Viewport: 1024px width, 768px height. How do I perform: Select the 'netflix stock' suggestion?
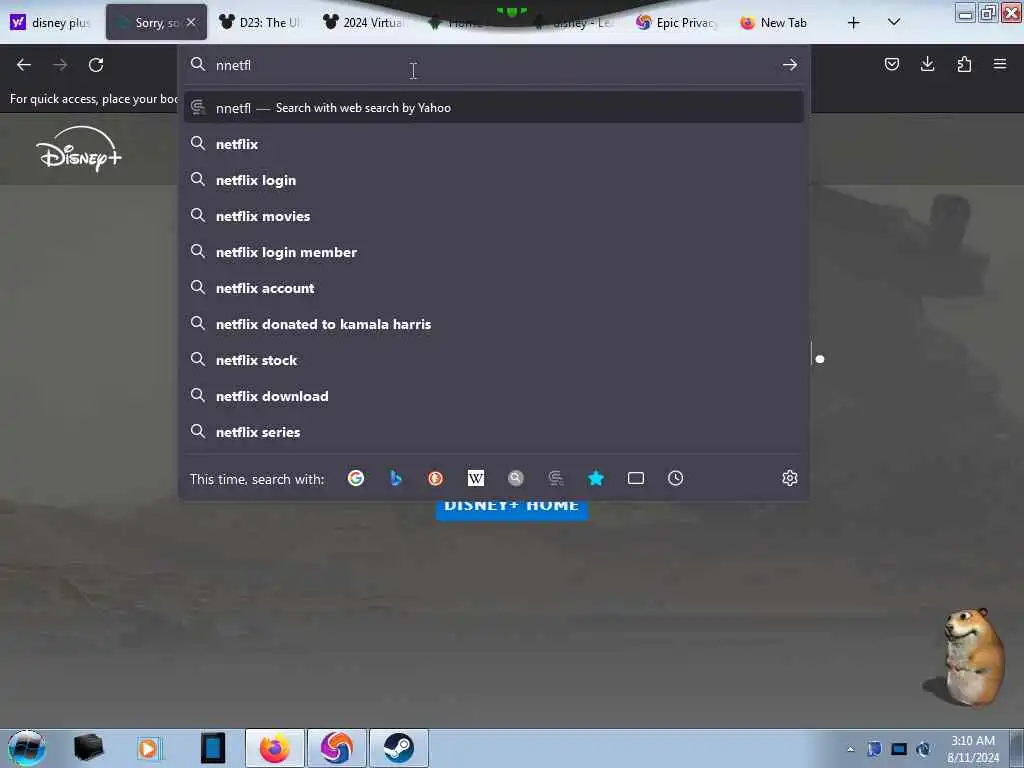tap(493, 360)
